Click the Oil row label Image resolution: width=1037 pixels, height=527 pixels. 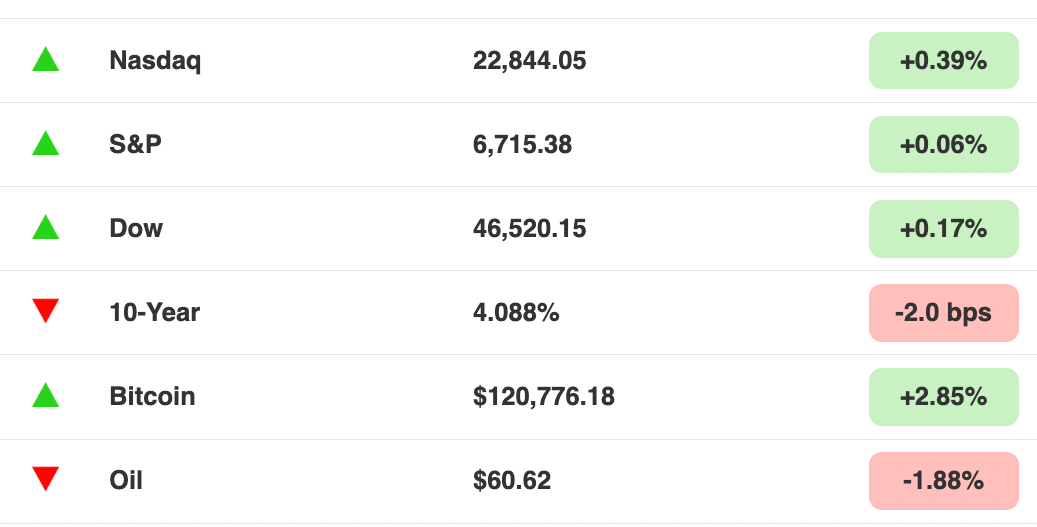126,480
